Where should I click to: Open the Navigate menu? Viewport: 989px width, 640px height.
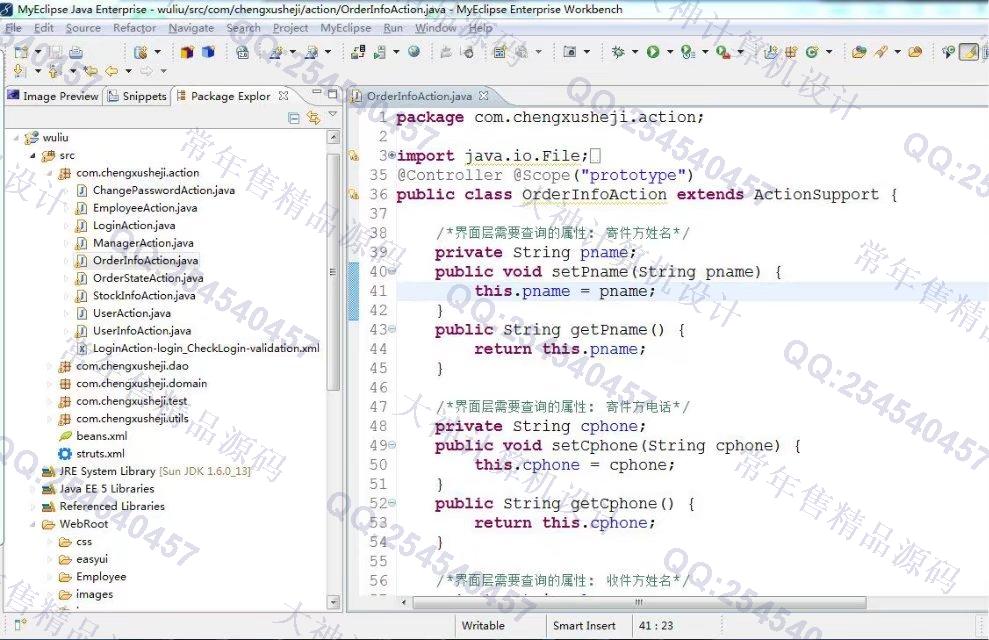(x=191, y=28)
